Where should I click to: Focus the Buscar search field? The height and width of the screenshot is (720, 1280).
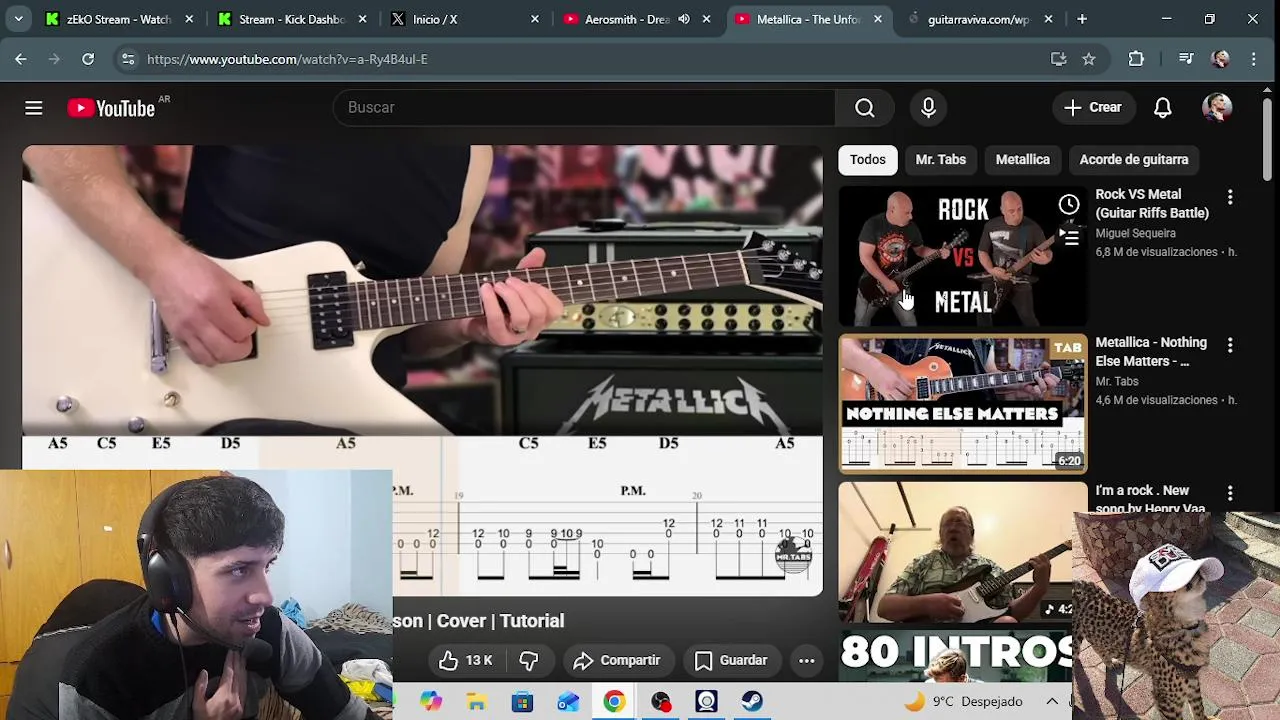(x=584, y=108)
